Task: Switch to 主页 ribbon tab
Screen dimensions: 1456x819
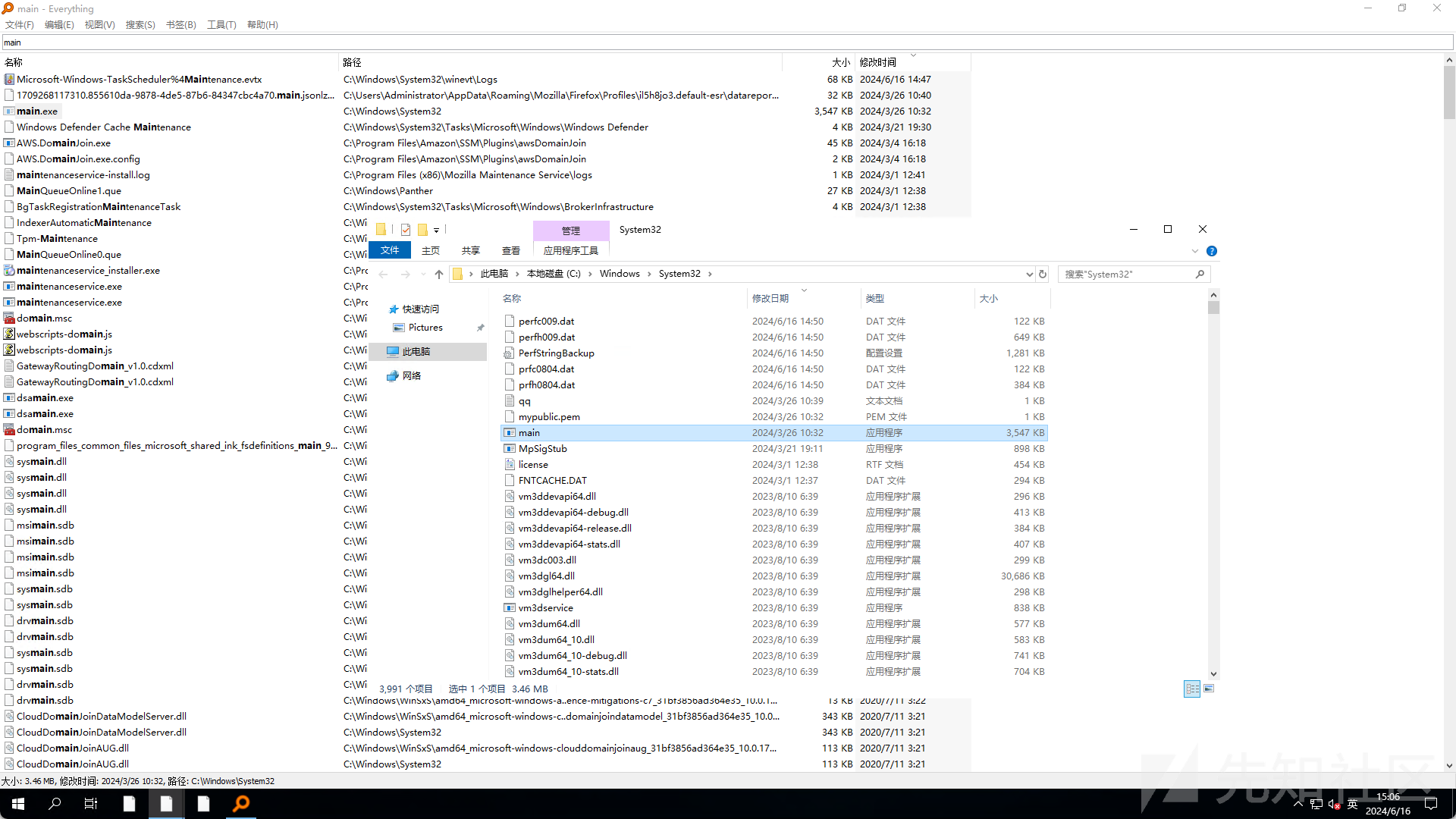Action: click(431, 250)
